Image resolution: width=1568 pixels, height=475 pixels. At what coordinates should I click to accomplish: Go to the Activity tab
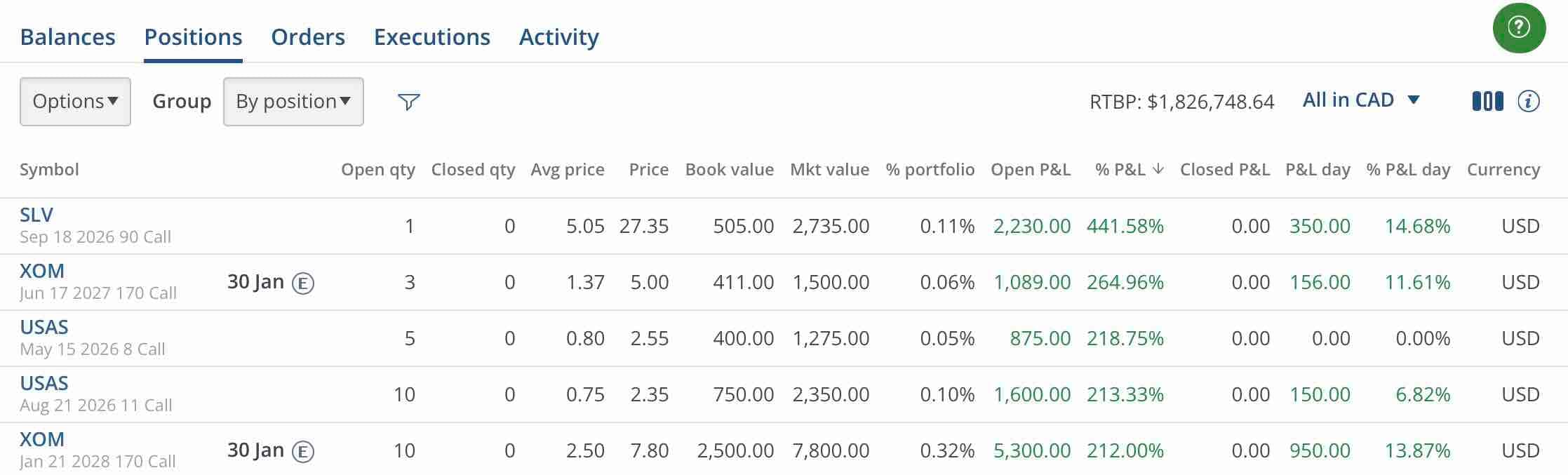click(x=559, y=36)
